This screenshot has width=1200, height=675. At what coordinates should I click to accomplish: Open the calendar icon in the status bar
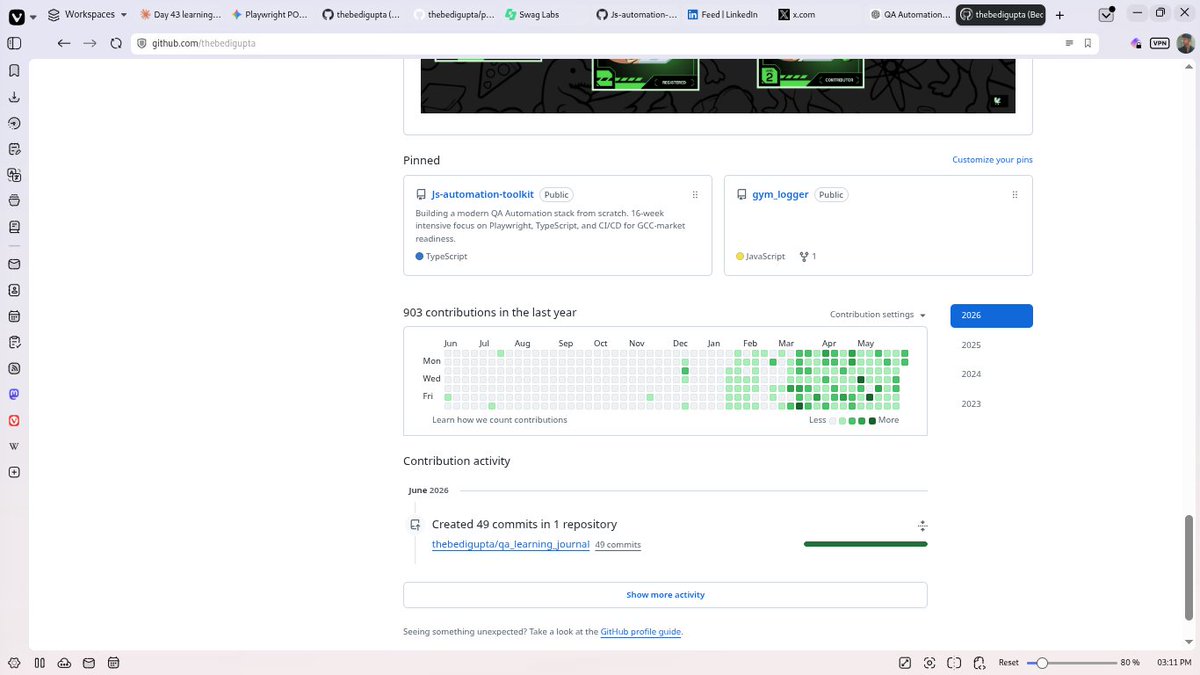(x=114, y=662)
